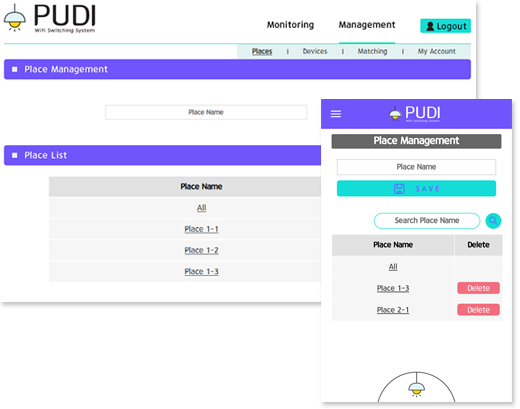Switch to the Devices sub-tab
Image resolution: width=520 pixels, height=409 pixels.
click(x=315, y=51)
